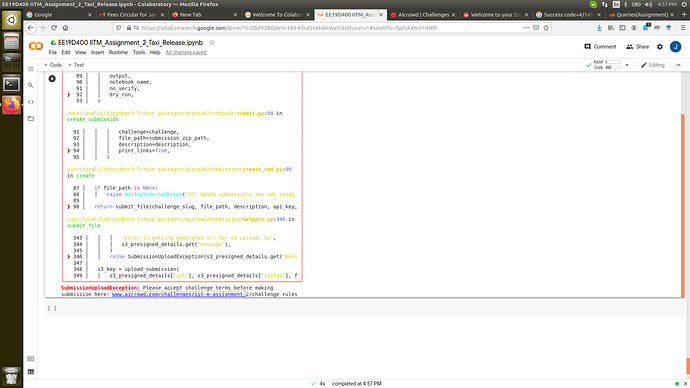Go to Firefox home page
Image resolution: width=690 pixels, height=388 pixels.
tap(65, 28)
